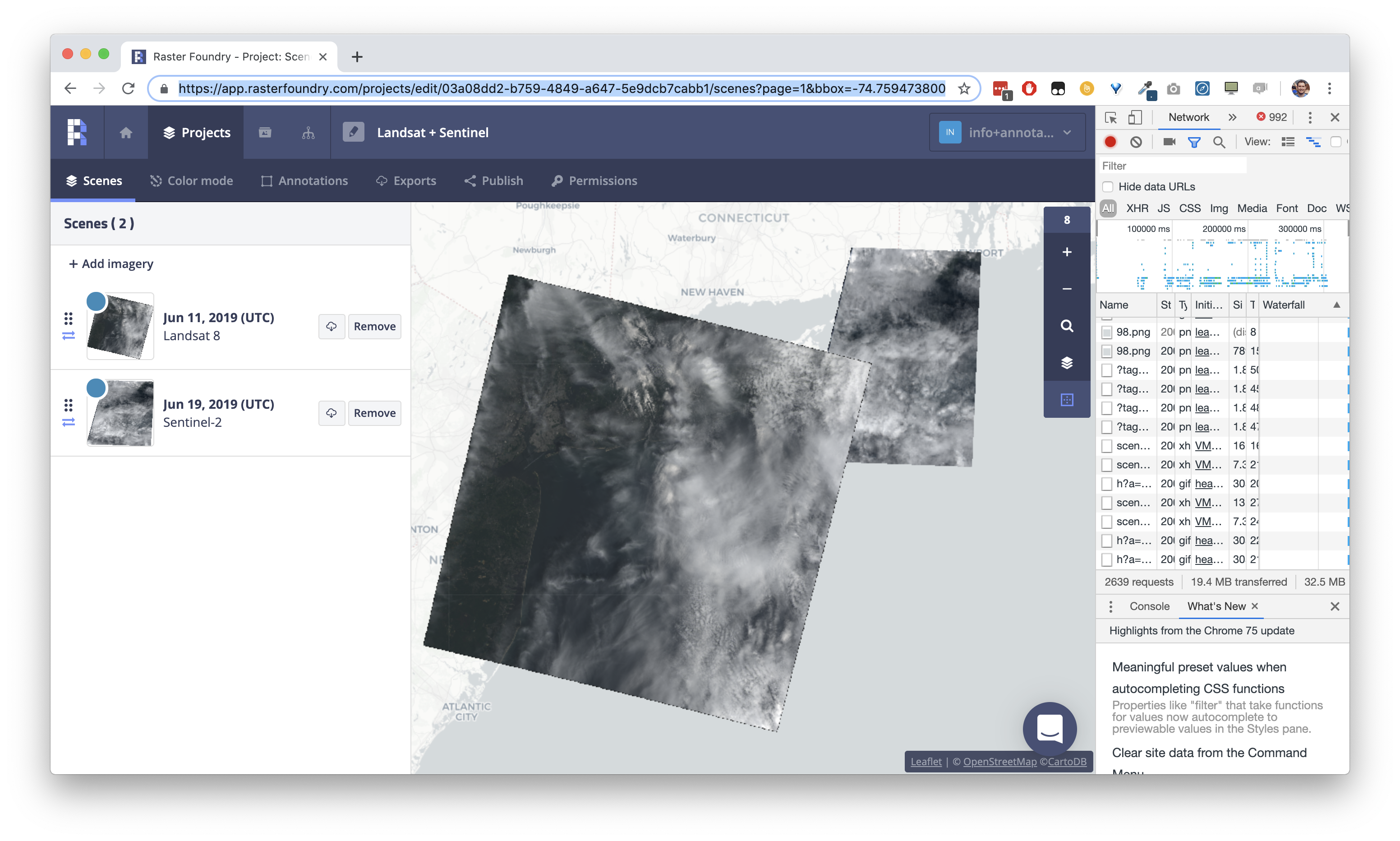Bookmark this page with star icon

click(x=964, y=88)
